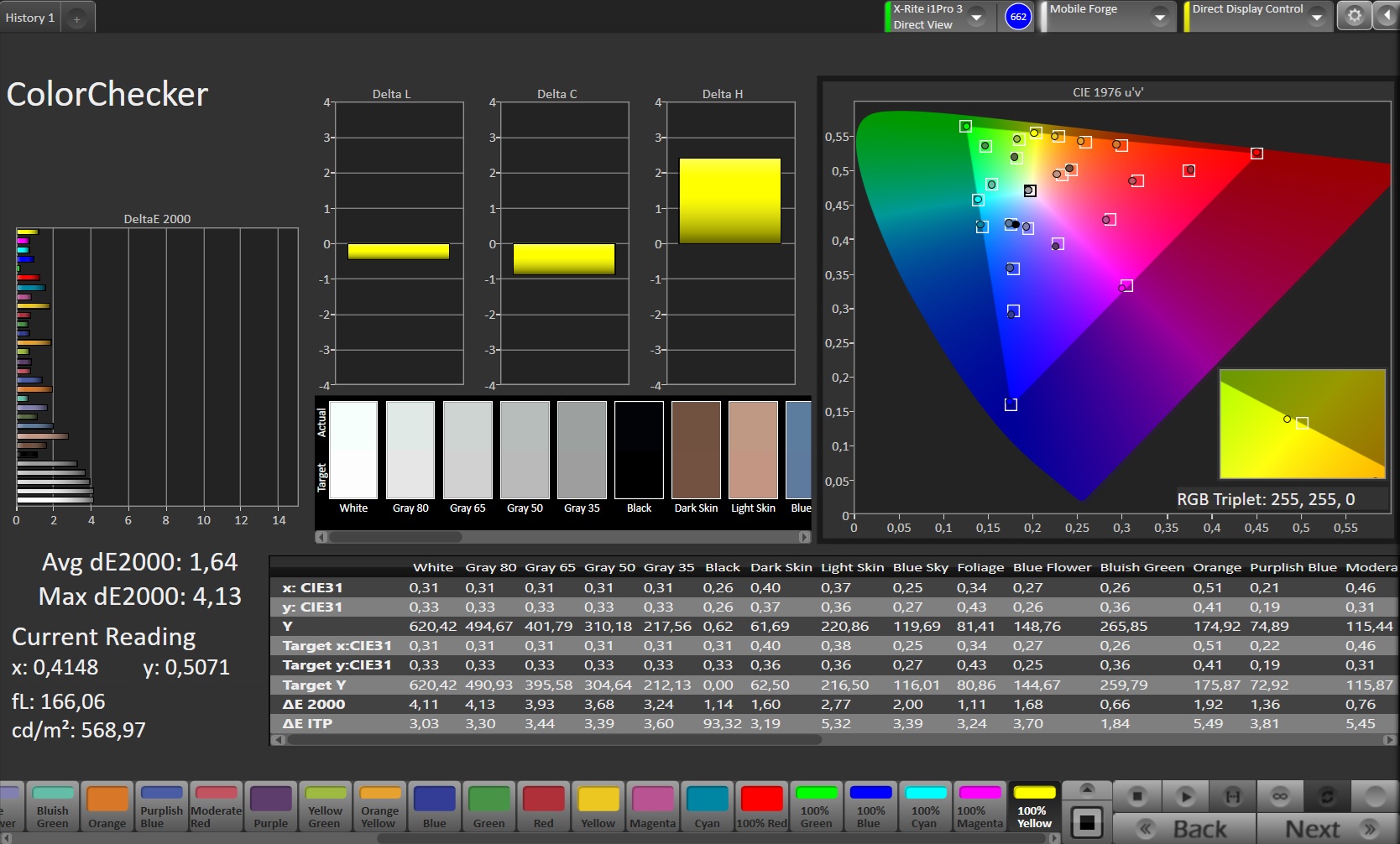Stop the measurement with the stop button

pyautogui.click(x=1137, y=795)
